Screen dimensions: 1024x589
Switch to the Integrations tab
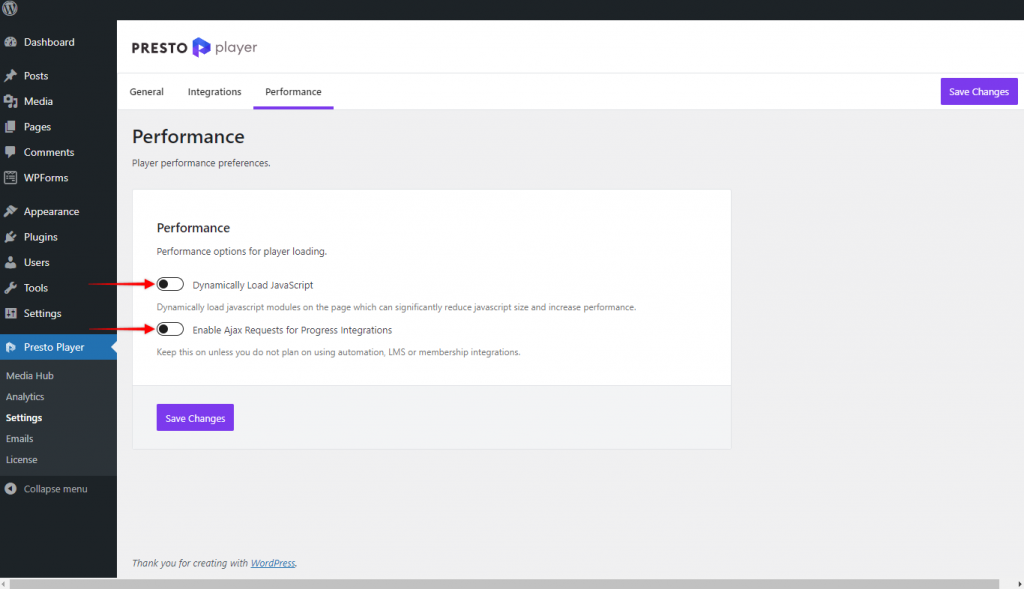point(214,92)
